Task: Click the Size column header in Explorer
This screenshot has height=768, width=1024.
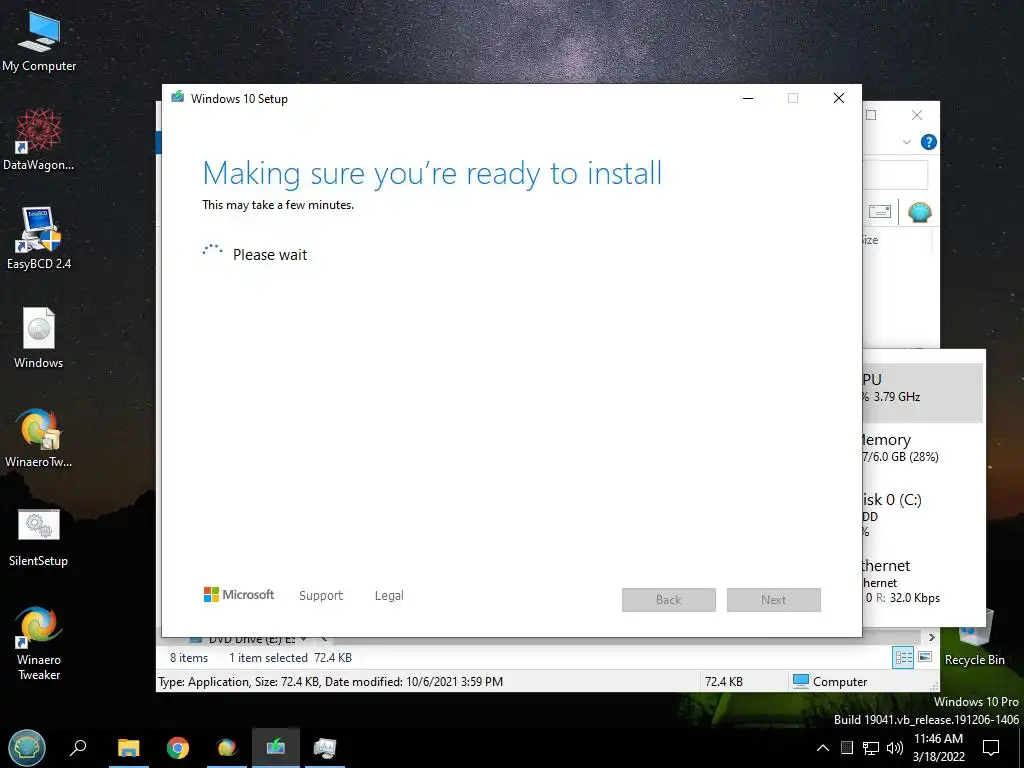Action: [x=870, y=240]
